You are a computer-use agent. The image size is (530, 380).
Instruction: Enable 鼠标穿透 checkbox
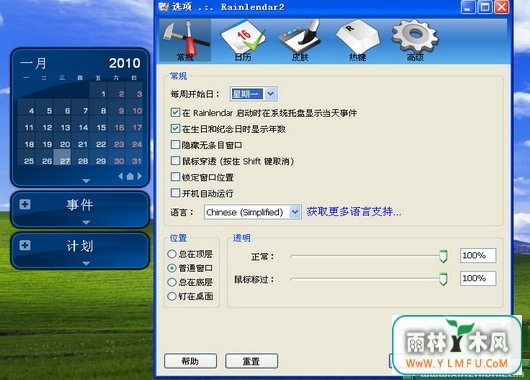(x=175, y=161)
